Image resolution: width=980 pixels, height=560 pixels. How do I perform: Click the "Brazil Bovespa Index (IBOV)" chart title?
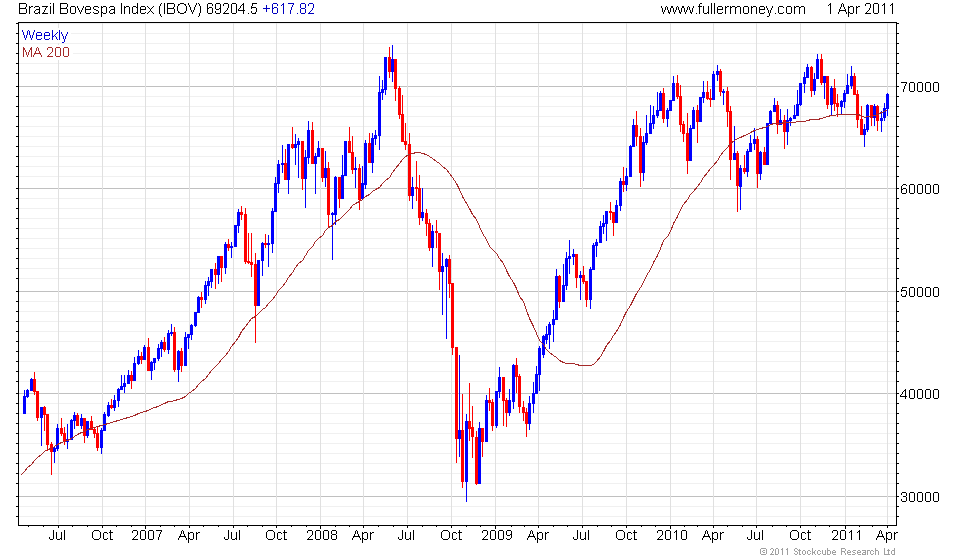(x=110, y=9)
